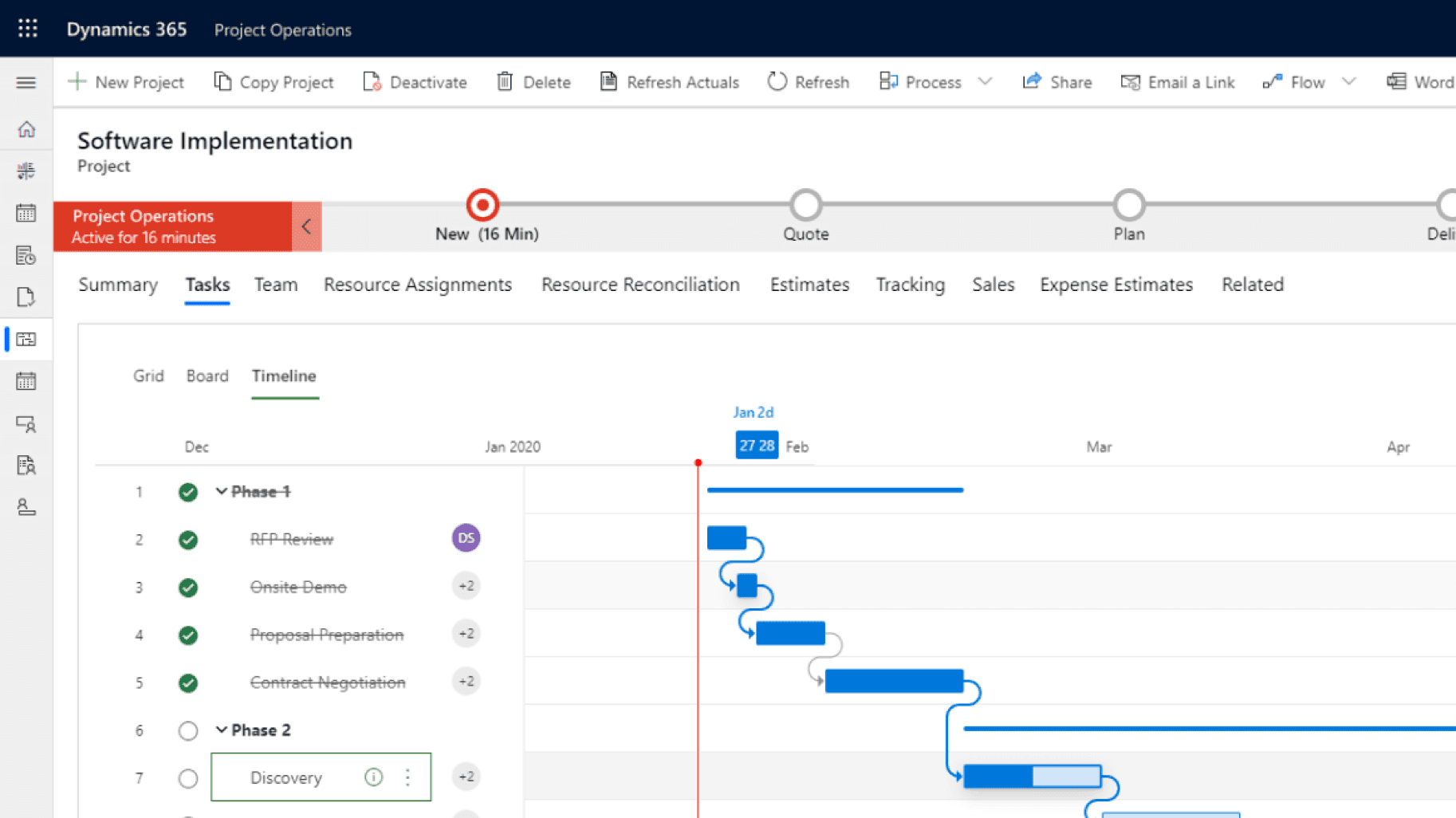This screenshot has height=818, width=1456.
Task: Open the app launcher waffle icon
Action: [x=28, y=29]
